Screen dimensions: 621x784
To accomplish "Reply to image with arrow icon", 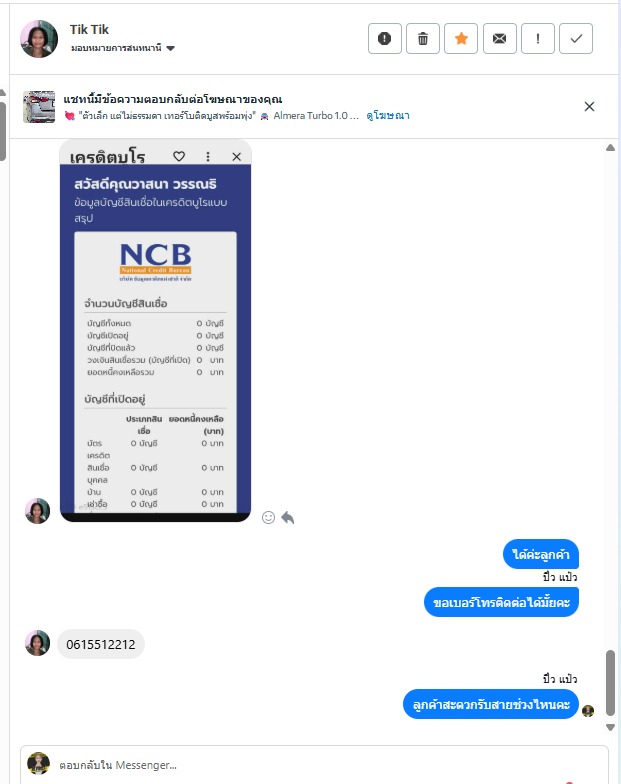I will (288, 518).
